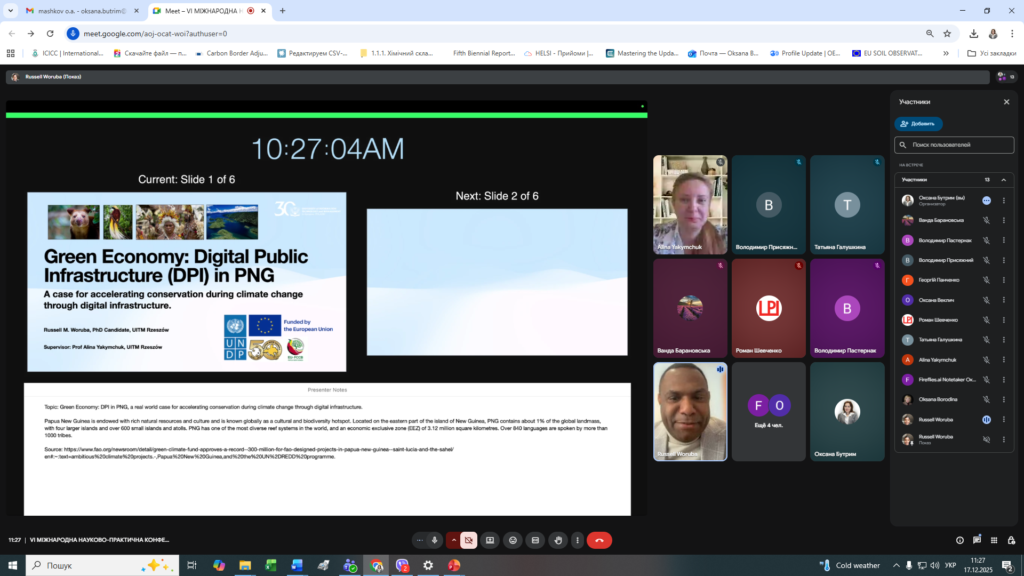Click the red leave call button

point(599,540)
